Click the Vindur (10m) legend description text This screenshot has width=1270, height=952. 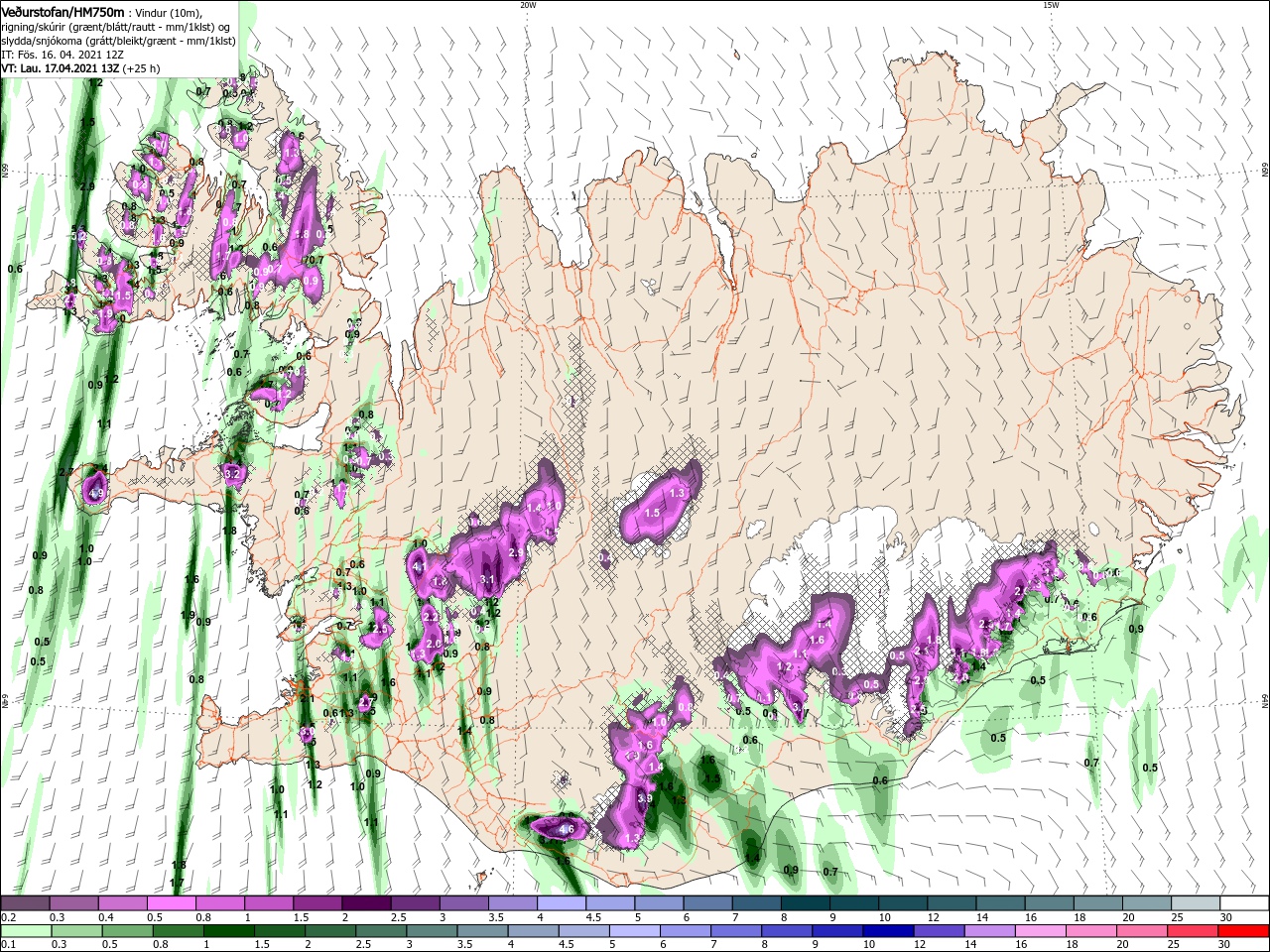click(x=167, y=13)
